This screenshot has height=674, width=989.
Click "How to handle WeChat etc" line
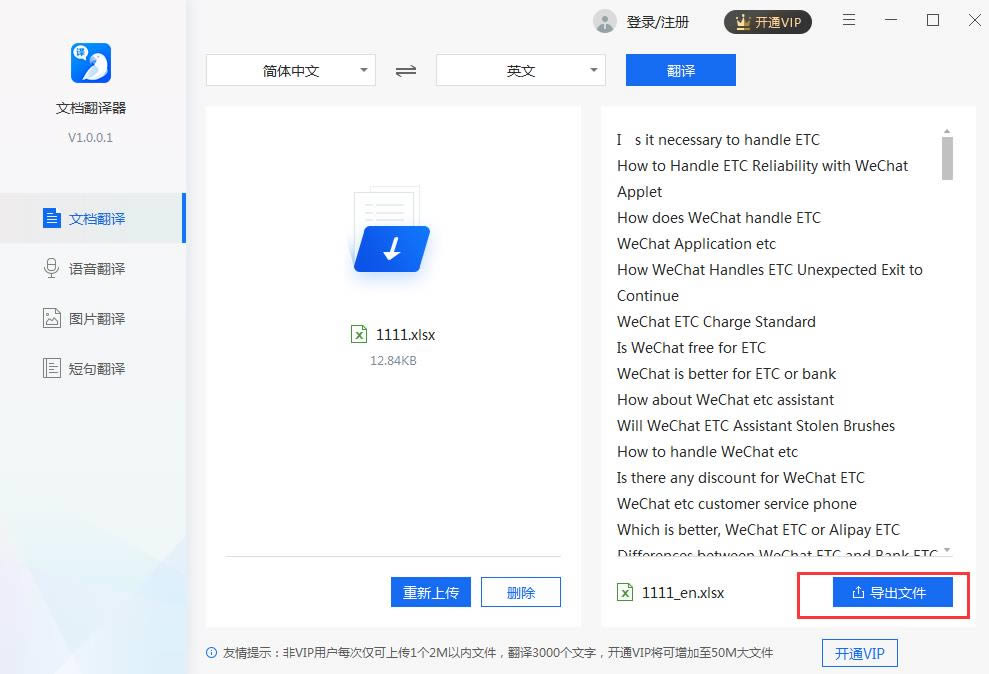click(x=707, y=451)
